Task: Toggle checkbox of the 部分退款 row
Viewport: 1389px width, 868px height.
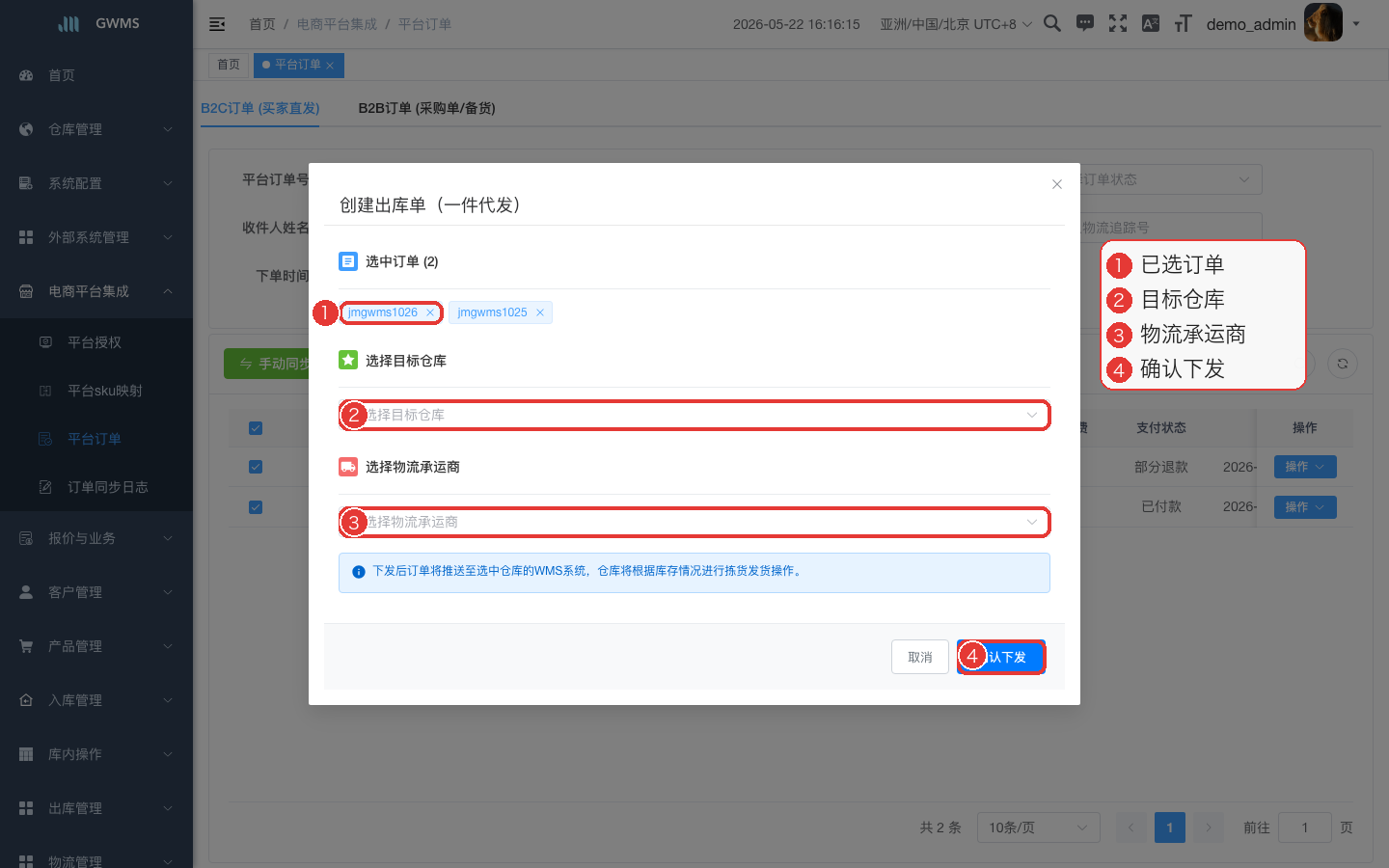Action: click(256, 467)
